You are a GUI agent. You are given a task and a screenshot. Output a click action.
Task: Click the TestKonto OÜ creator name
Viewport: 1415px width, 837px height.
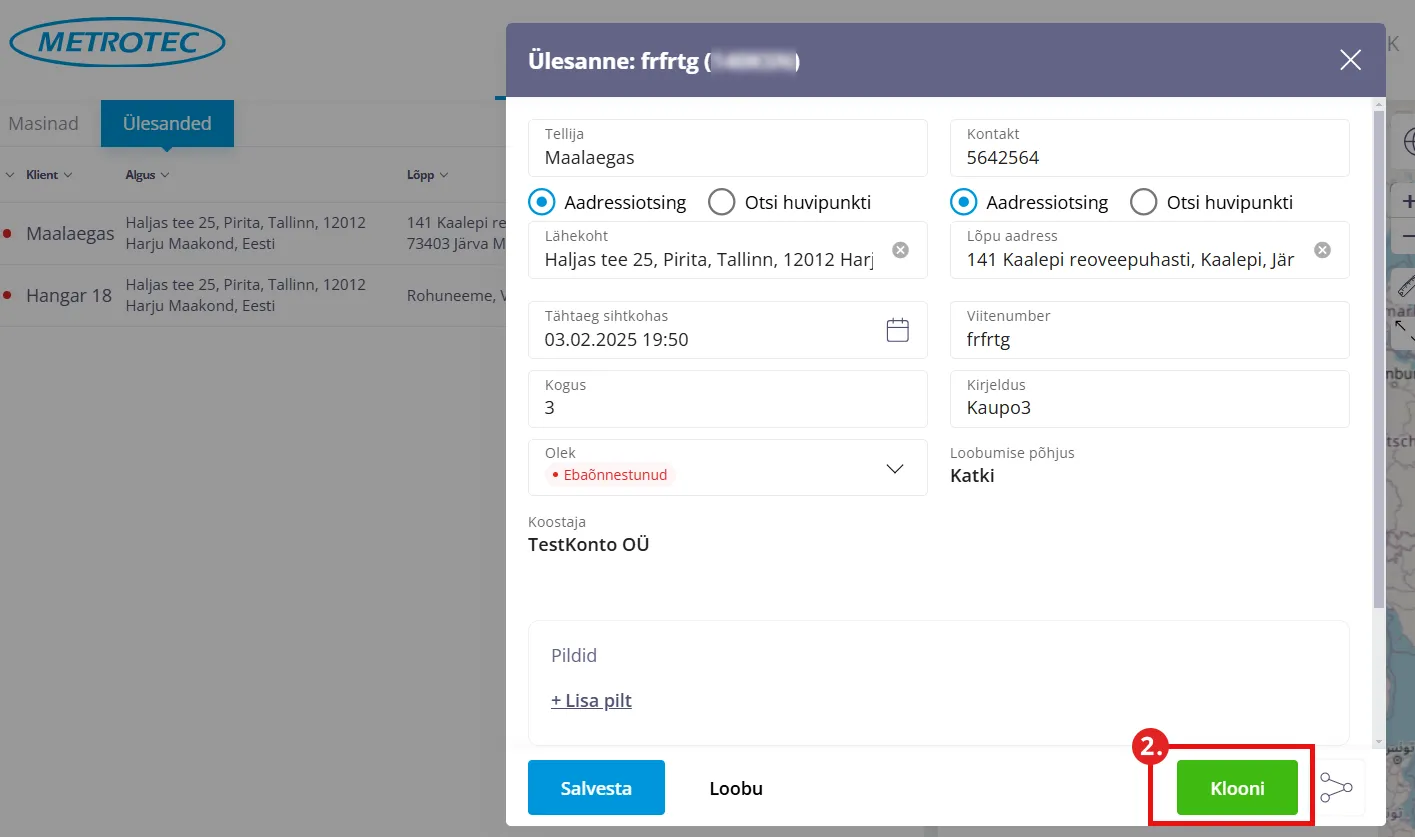coord(589,545)
